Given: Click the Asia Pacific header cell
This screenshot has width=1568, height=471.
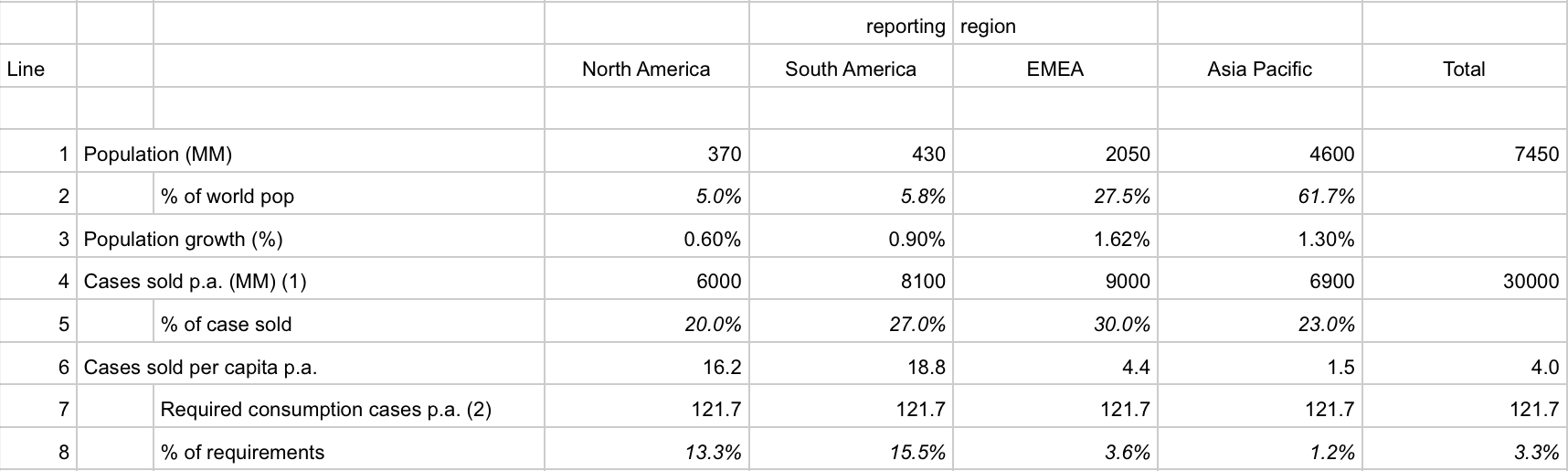Looking at the screenshot, I should [x=1259, y=69].
